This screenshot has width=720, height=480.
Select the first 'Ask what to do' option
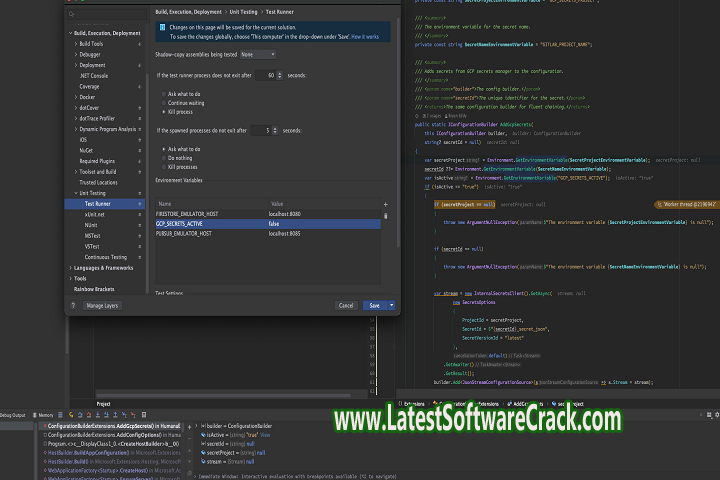163,94
